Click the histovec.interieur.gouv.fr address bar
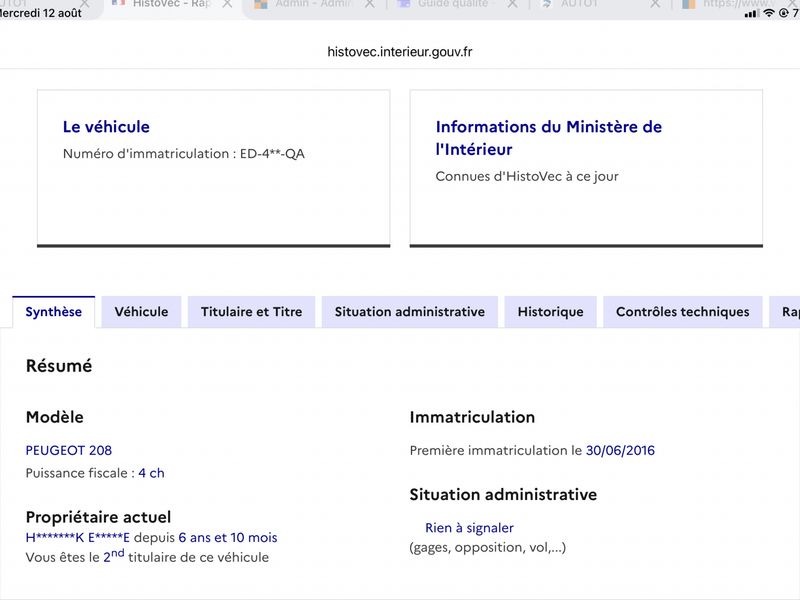 coord(400,52)
